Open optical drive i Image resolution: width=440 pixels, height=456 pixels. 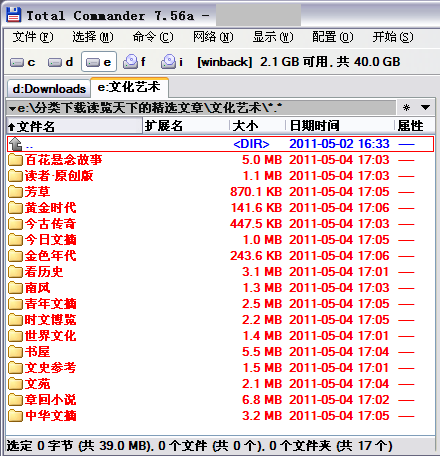coord(172,62)
